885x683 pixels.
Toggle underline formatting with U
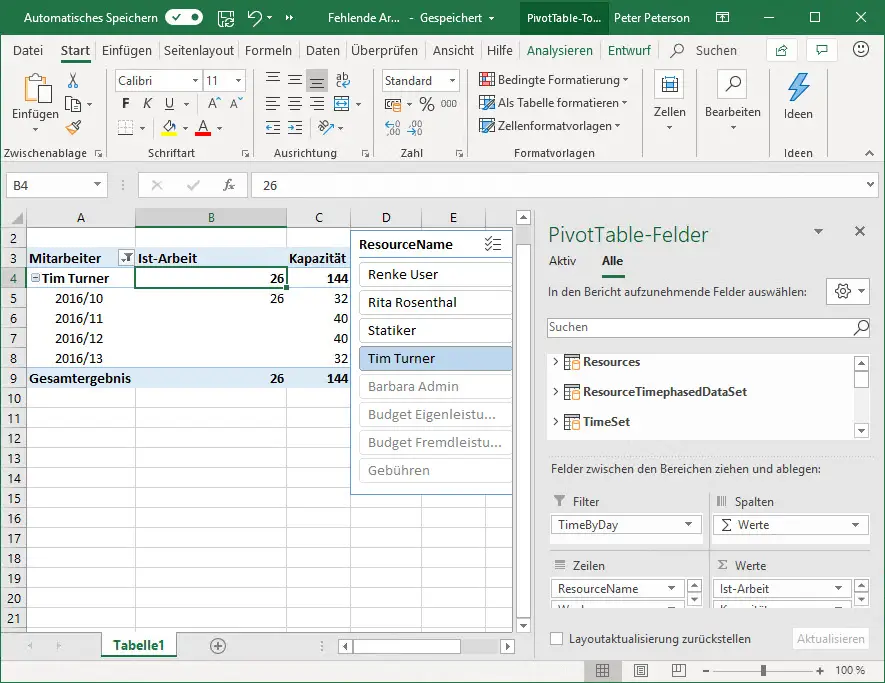[169, 103]
